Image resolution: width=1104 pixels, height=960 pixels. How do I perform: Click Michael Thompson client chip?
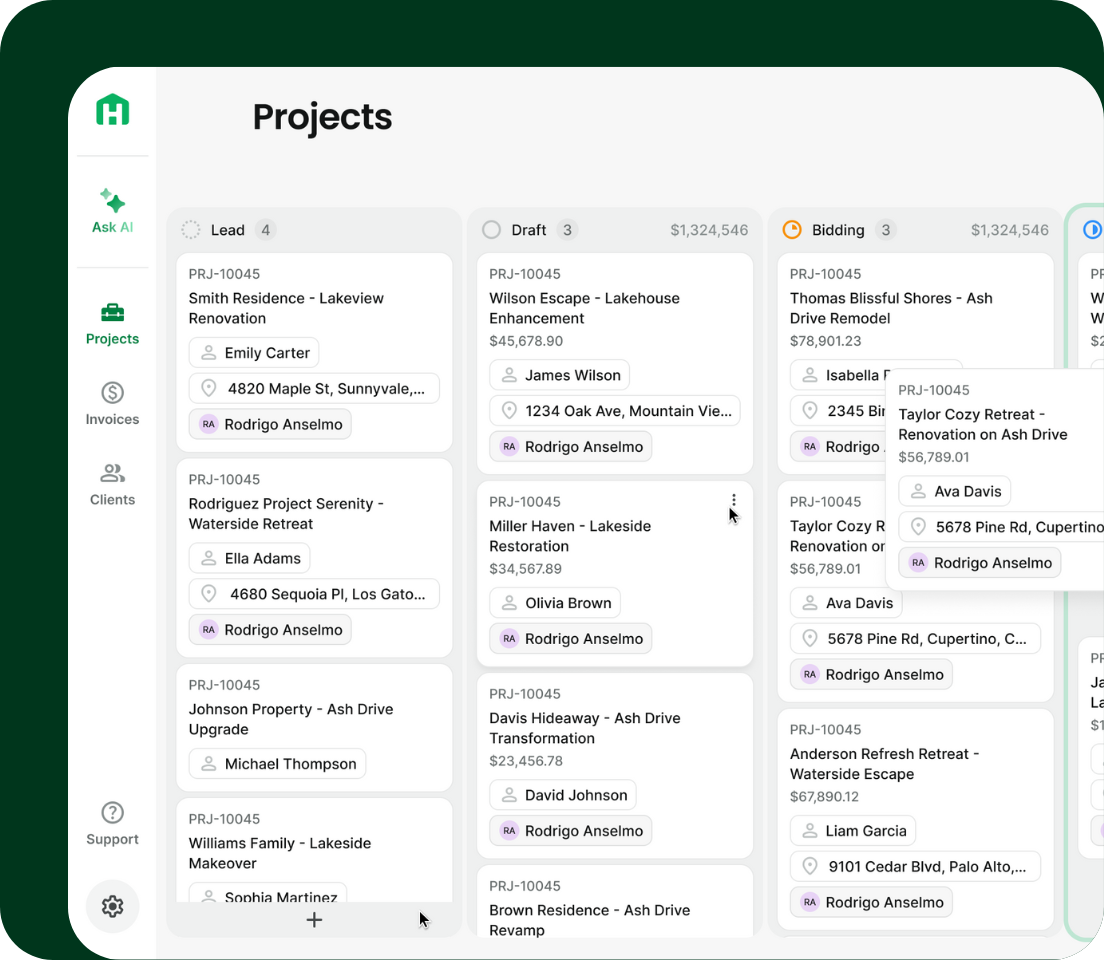tap(277, 763)
